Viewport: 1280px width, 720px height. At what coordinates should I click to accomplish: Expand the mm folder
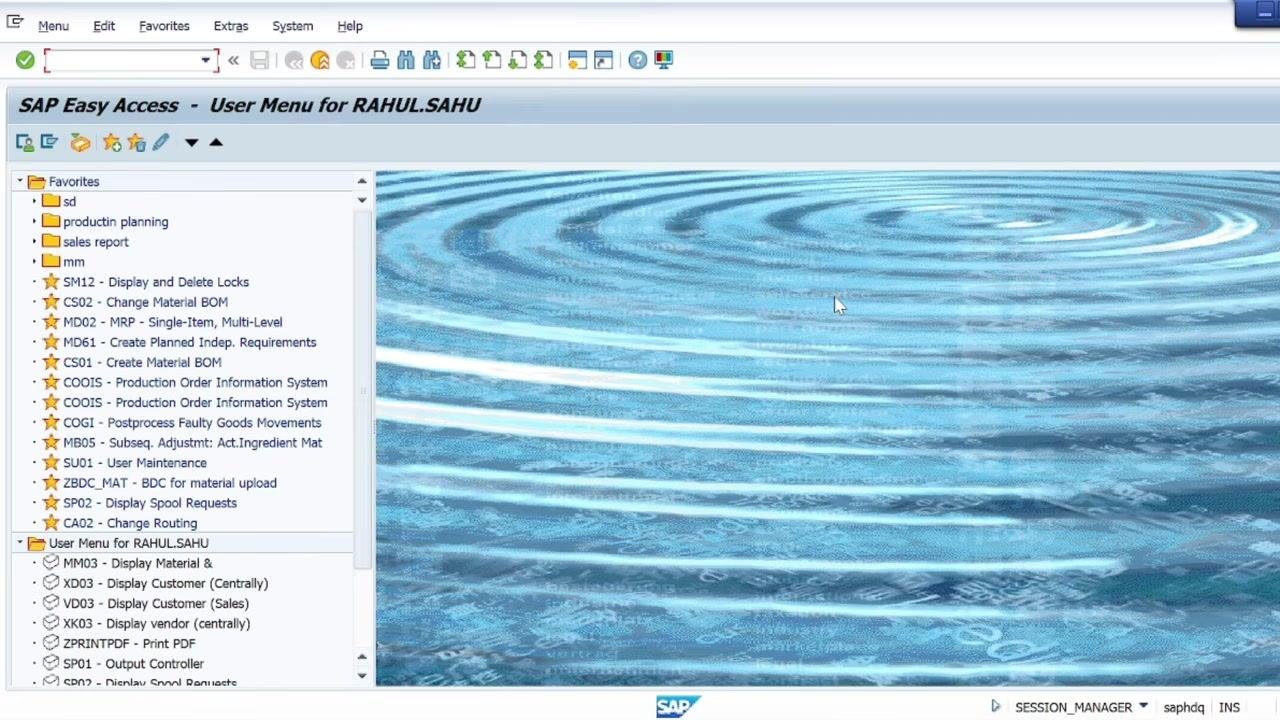pyautogui.click(x=34, y=262)
